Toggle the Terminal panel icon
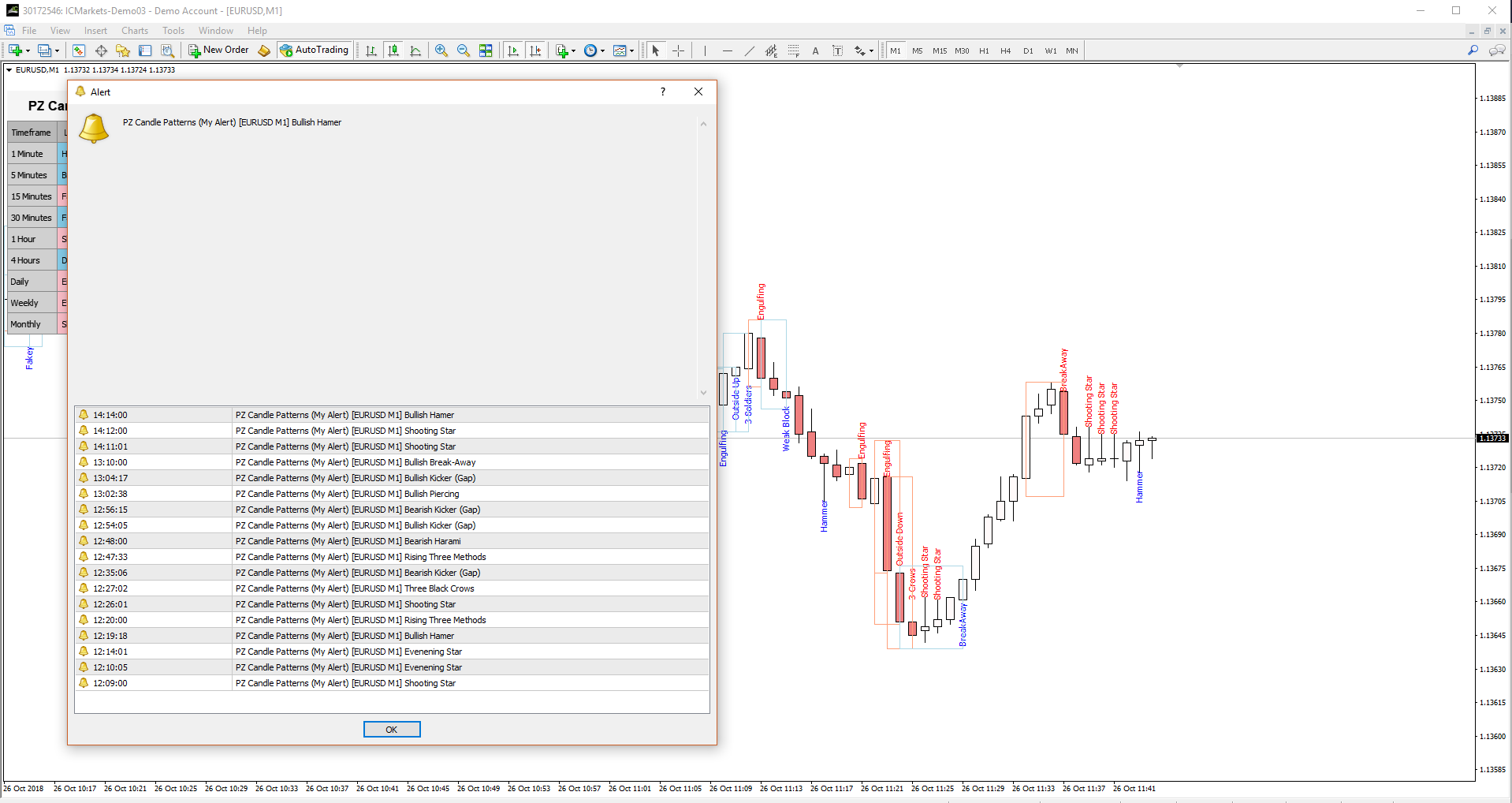Viewport: 1512px width, 803px height. (x=145, y=50)
